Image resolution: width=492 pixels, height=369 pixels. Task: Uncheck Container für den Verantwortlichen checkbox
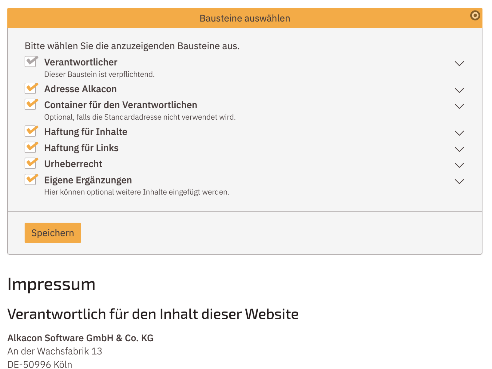pyautogui.click(x=31, y=104)
